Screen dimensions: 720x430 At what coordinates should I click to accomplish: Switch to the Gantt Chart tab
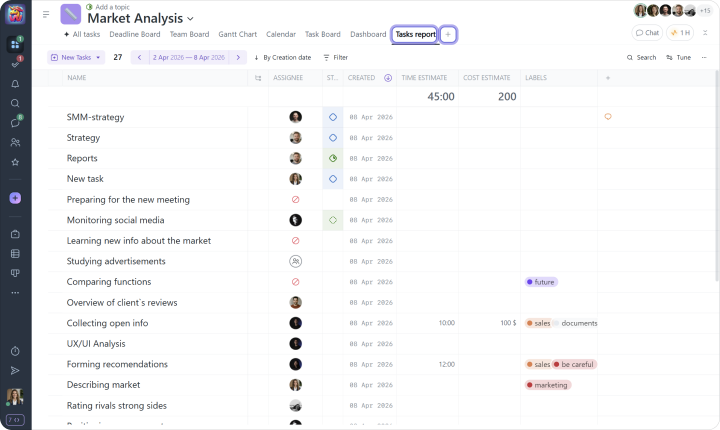pos(237,34)
